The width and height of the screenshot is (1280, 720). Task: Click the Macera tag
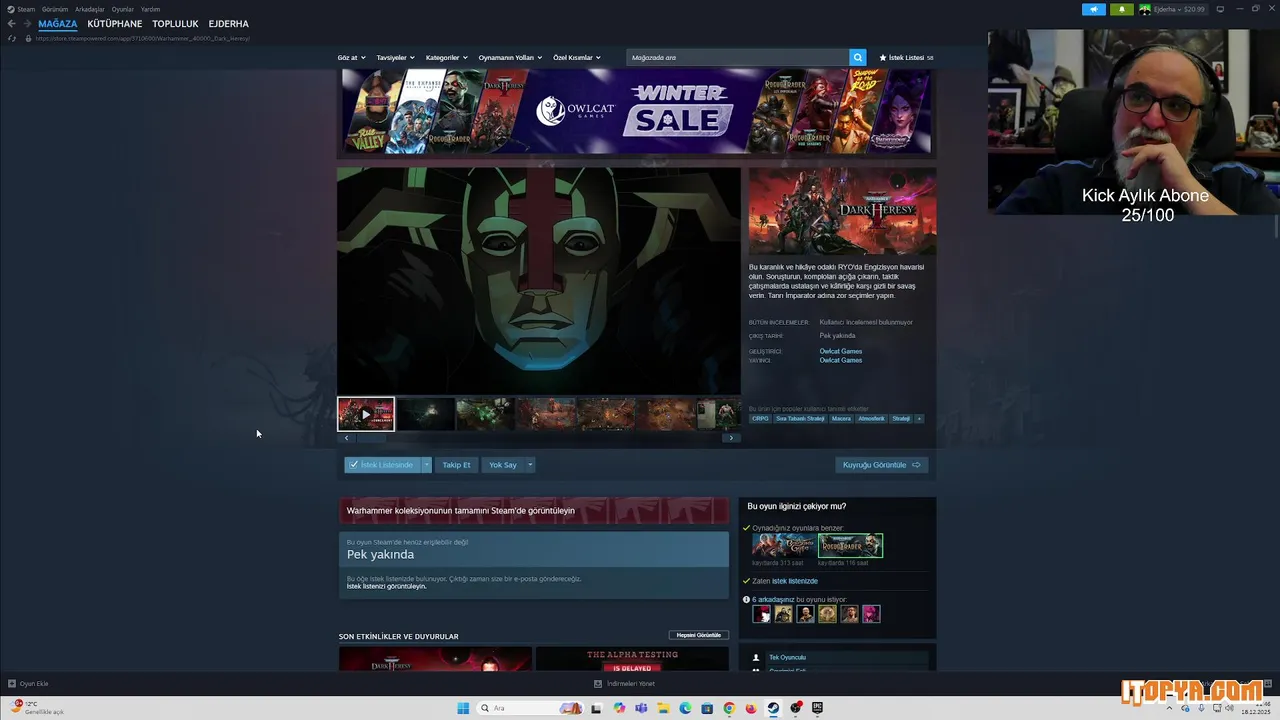click(842, 419)
